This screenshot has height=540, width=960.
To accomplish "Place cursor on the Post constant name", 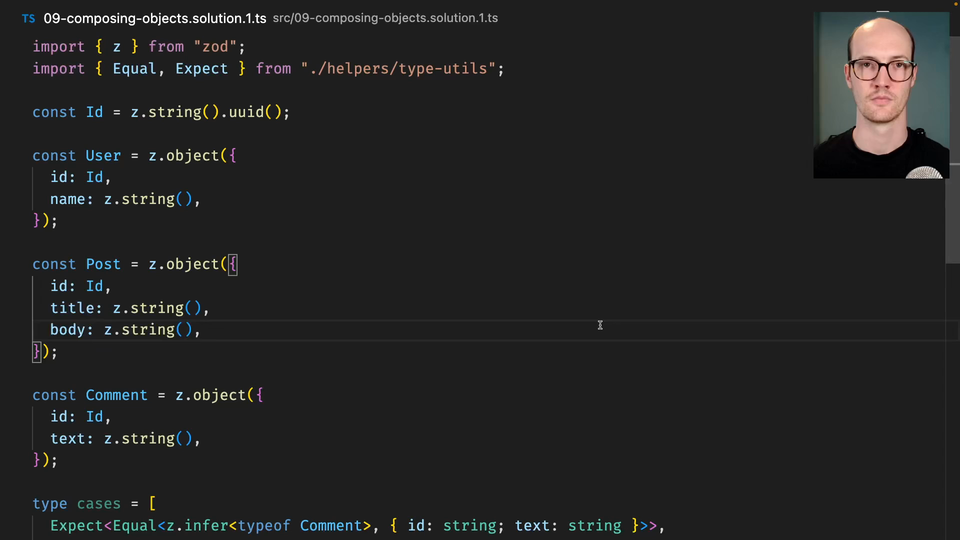I will pos(103,264).
